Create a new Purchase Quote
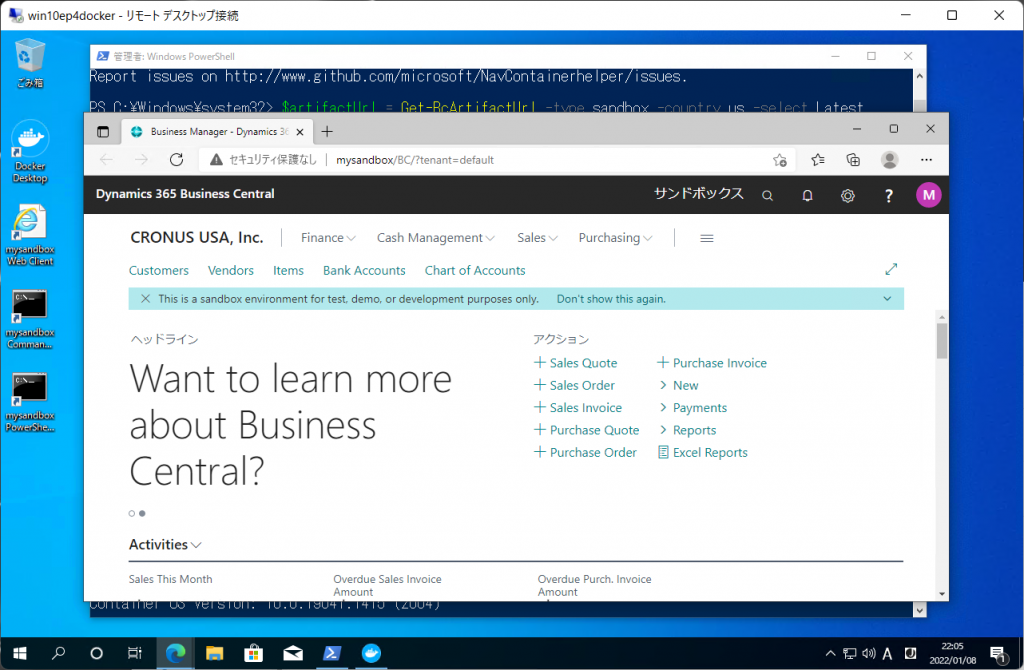The image size is (1024, 670). [586, 430]
